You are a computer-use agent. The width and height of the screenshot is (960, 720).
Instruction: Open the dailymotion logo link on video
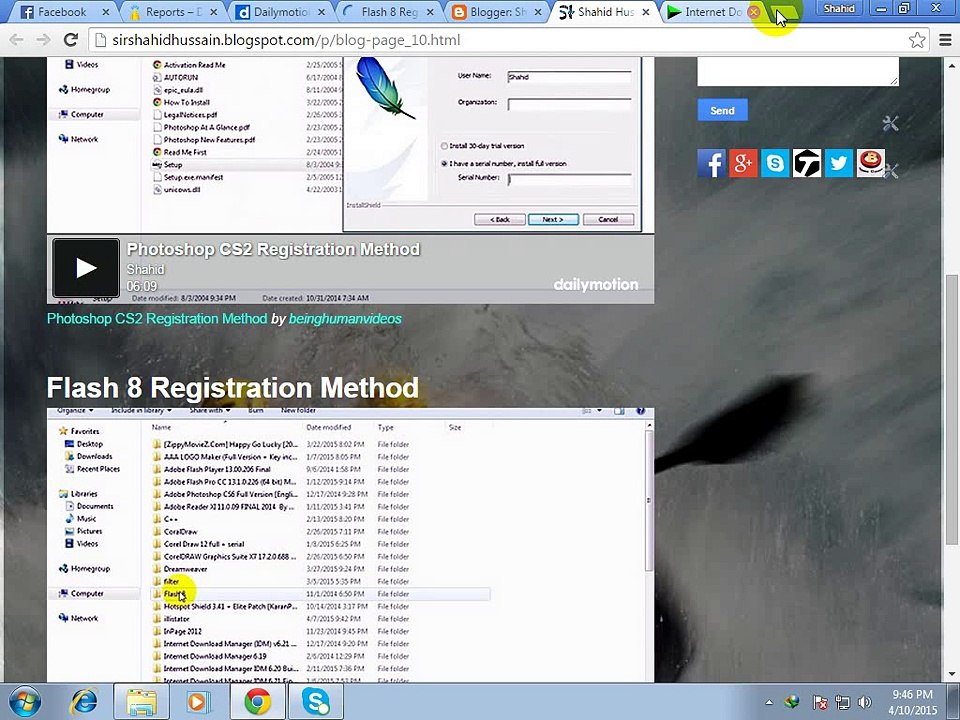(x=596, y=284)
